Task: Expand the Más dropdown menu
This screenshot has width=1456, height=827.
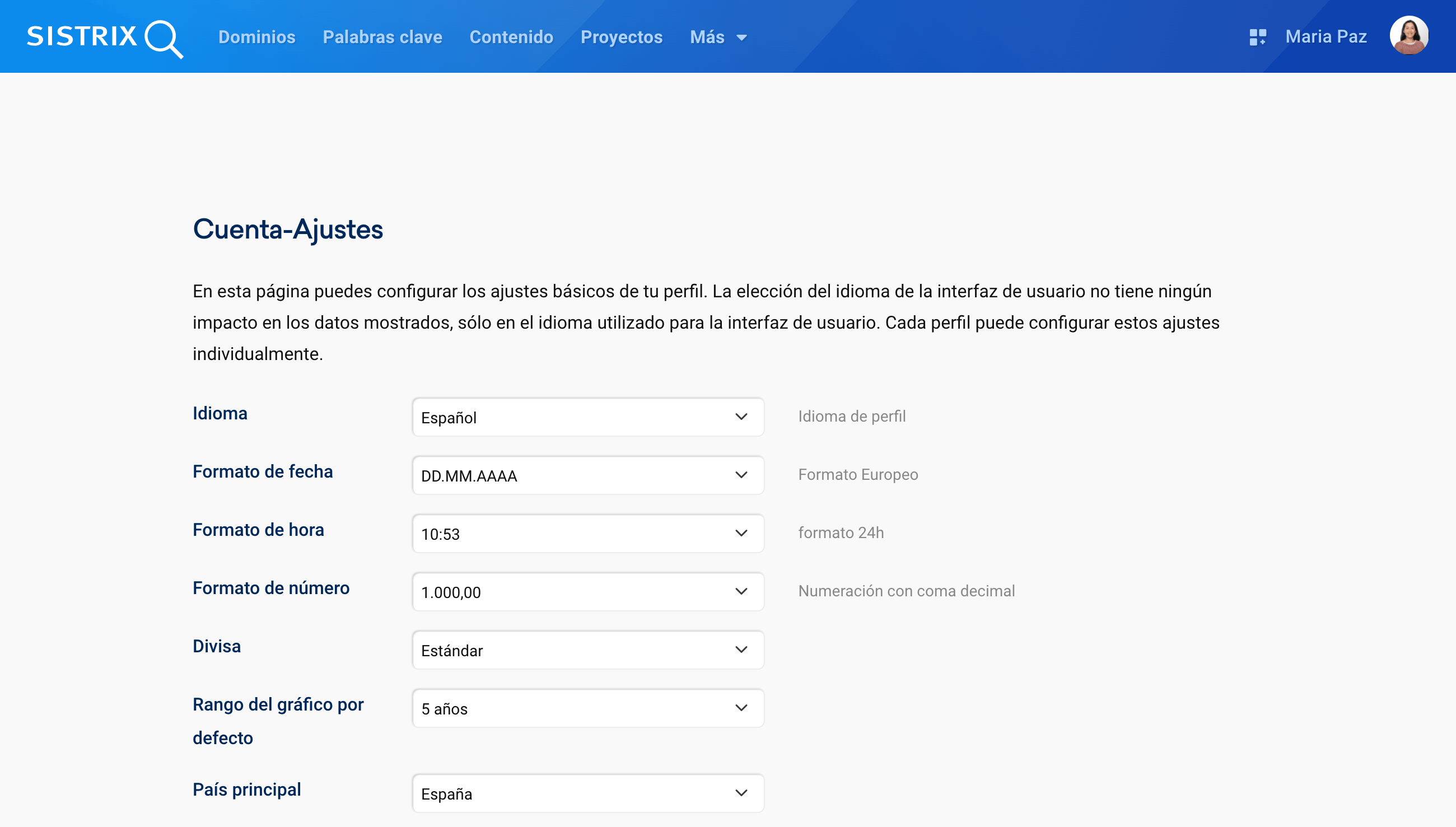Action: [x=719, y=37]
